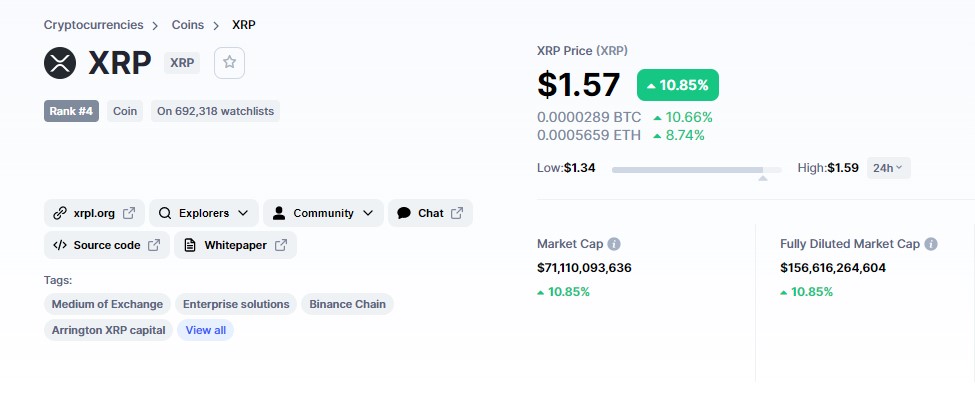Click the Rank #4 badge

(x=71, y=111)
